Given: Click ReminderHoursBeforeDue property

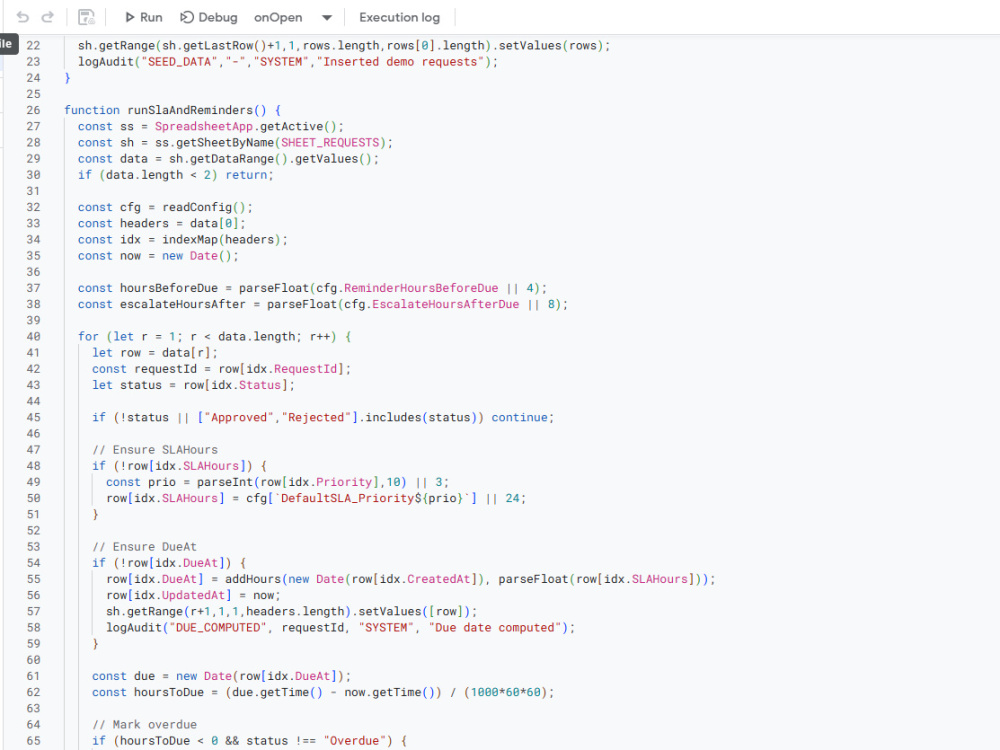Looking at the screenshot, I should click(421, 288).
